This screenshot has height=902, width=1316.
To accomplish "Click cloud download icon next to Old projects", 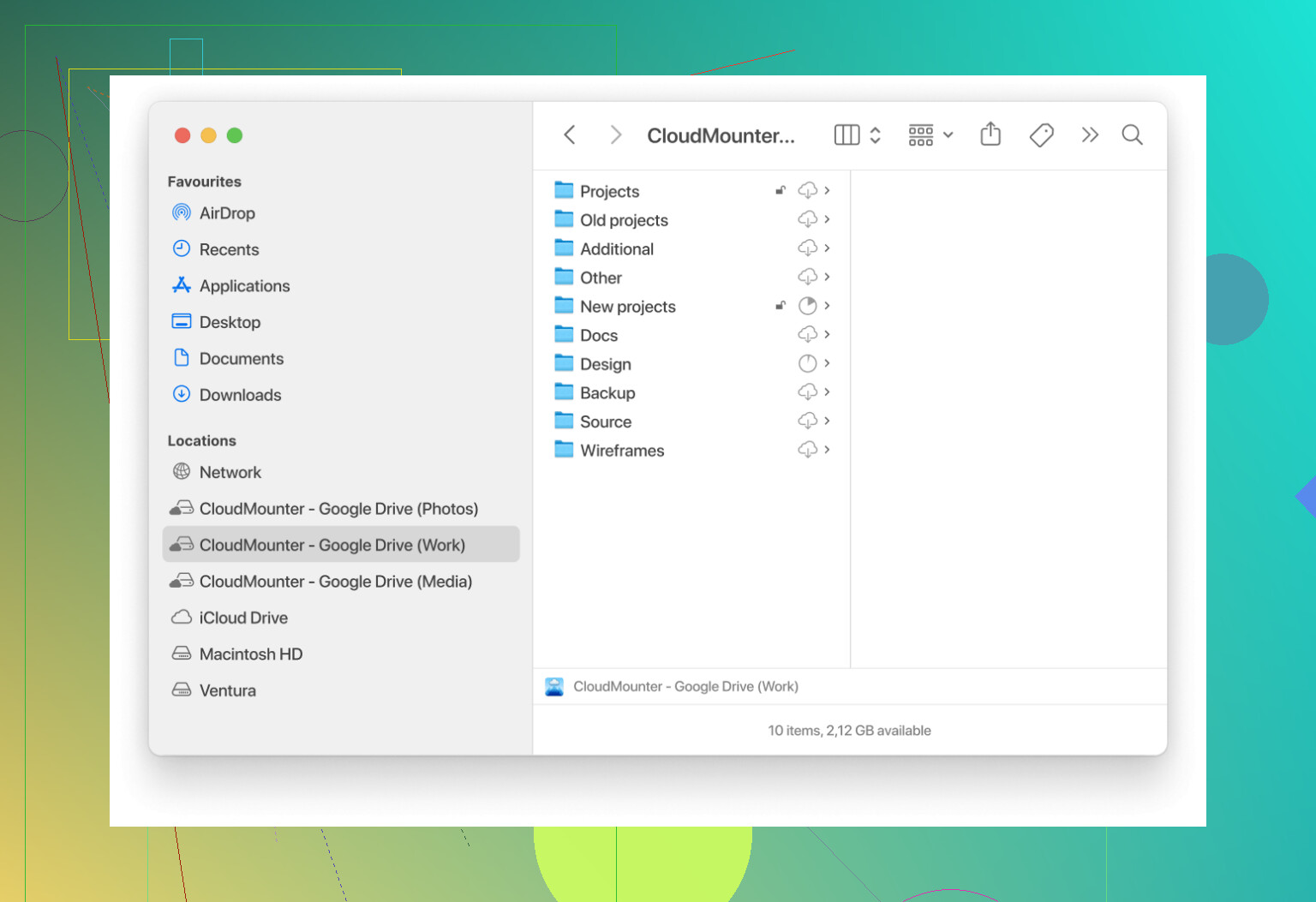I will click(x=807, y=219).
